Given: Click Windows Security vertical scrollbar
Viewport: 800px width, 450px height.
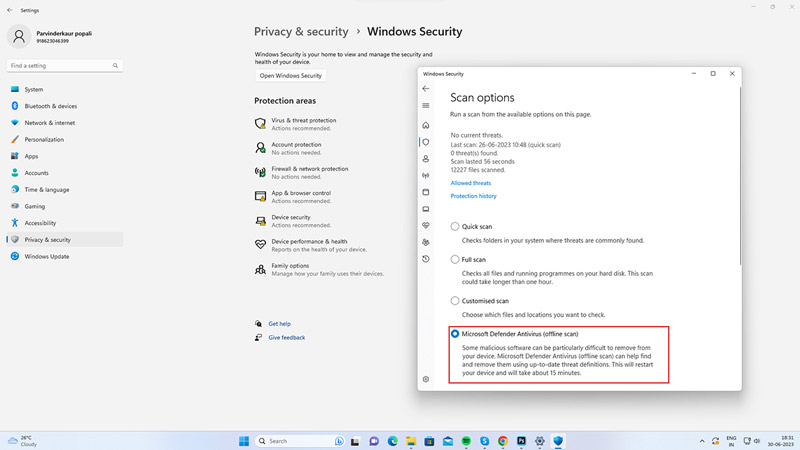Looking at the screenshot, I should click(x=740, y=176).
